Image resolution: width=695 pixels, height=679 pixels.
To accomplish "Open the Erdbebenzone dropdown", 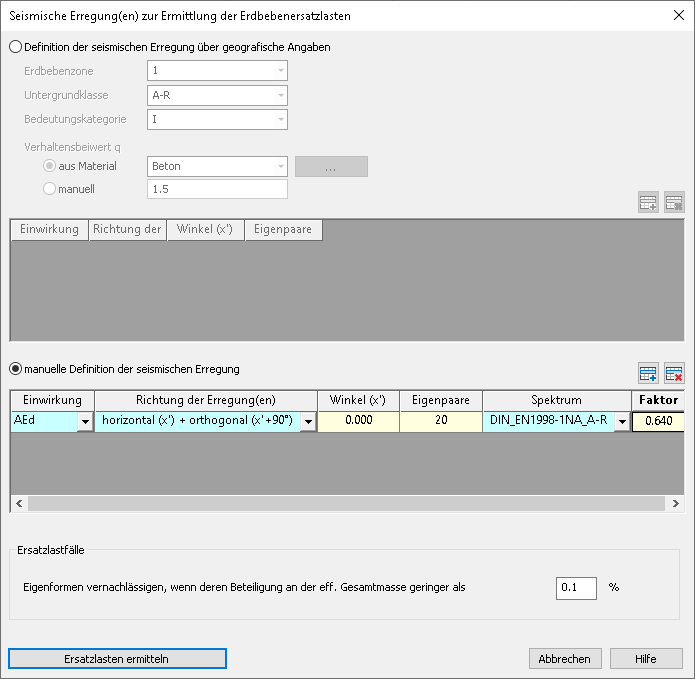I will point(281,71).
